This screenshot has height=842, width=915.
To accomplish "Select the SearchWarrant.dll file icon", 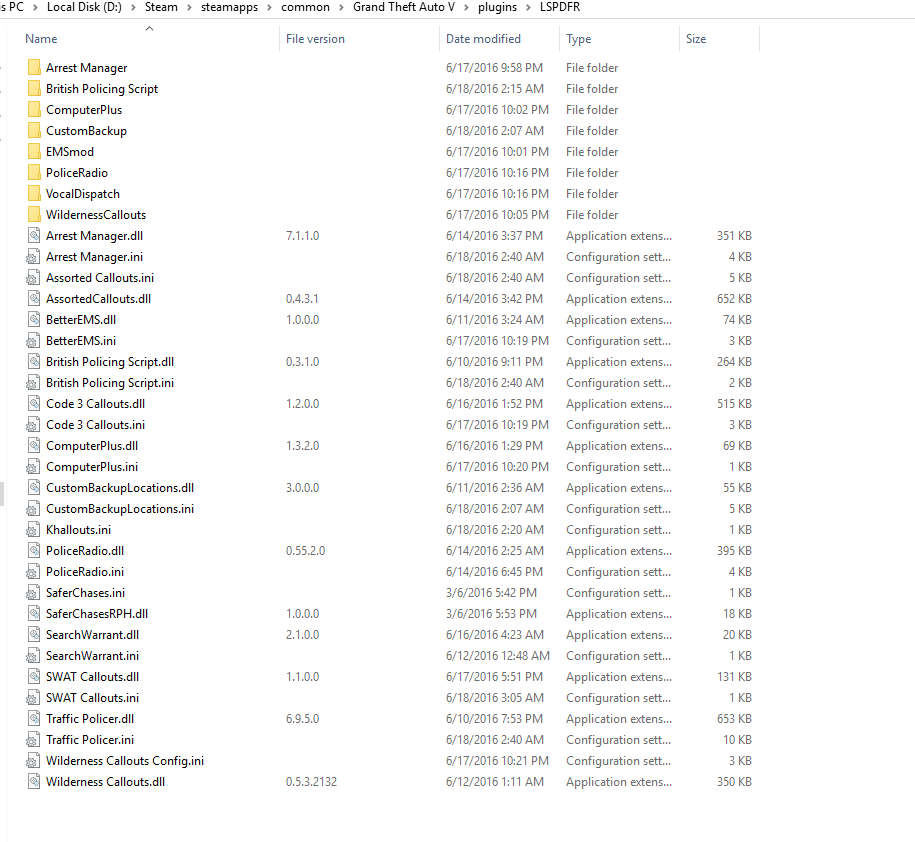I will (x=34, y=635).
